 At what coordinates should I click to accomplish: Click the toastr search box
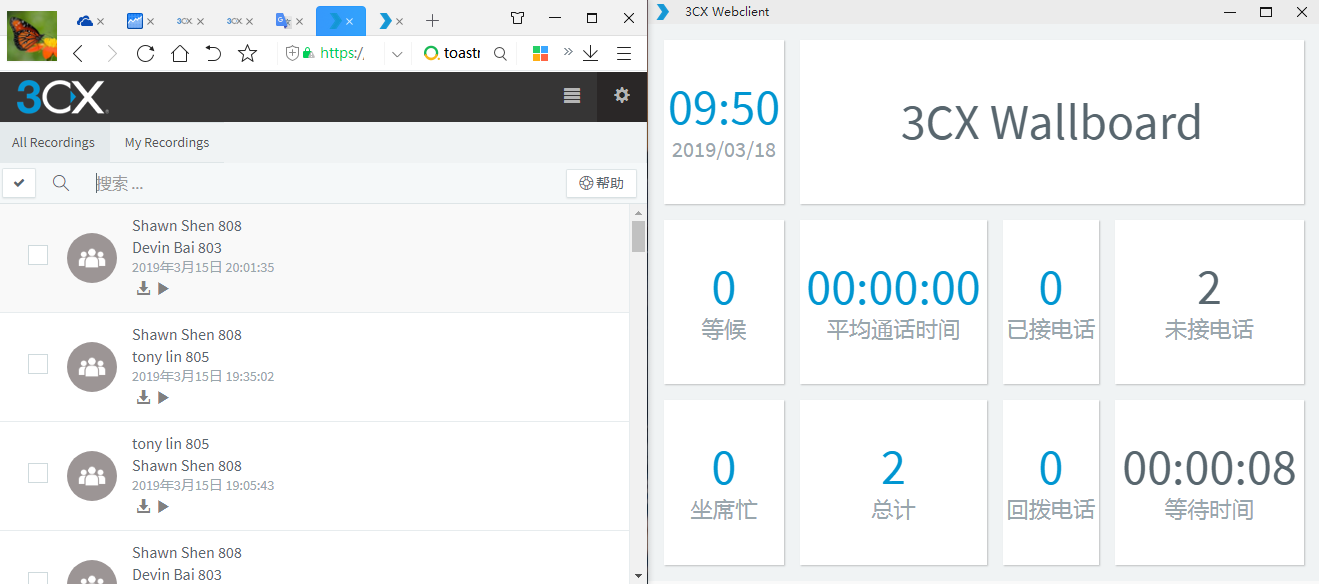point(462,53)
